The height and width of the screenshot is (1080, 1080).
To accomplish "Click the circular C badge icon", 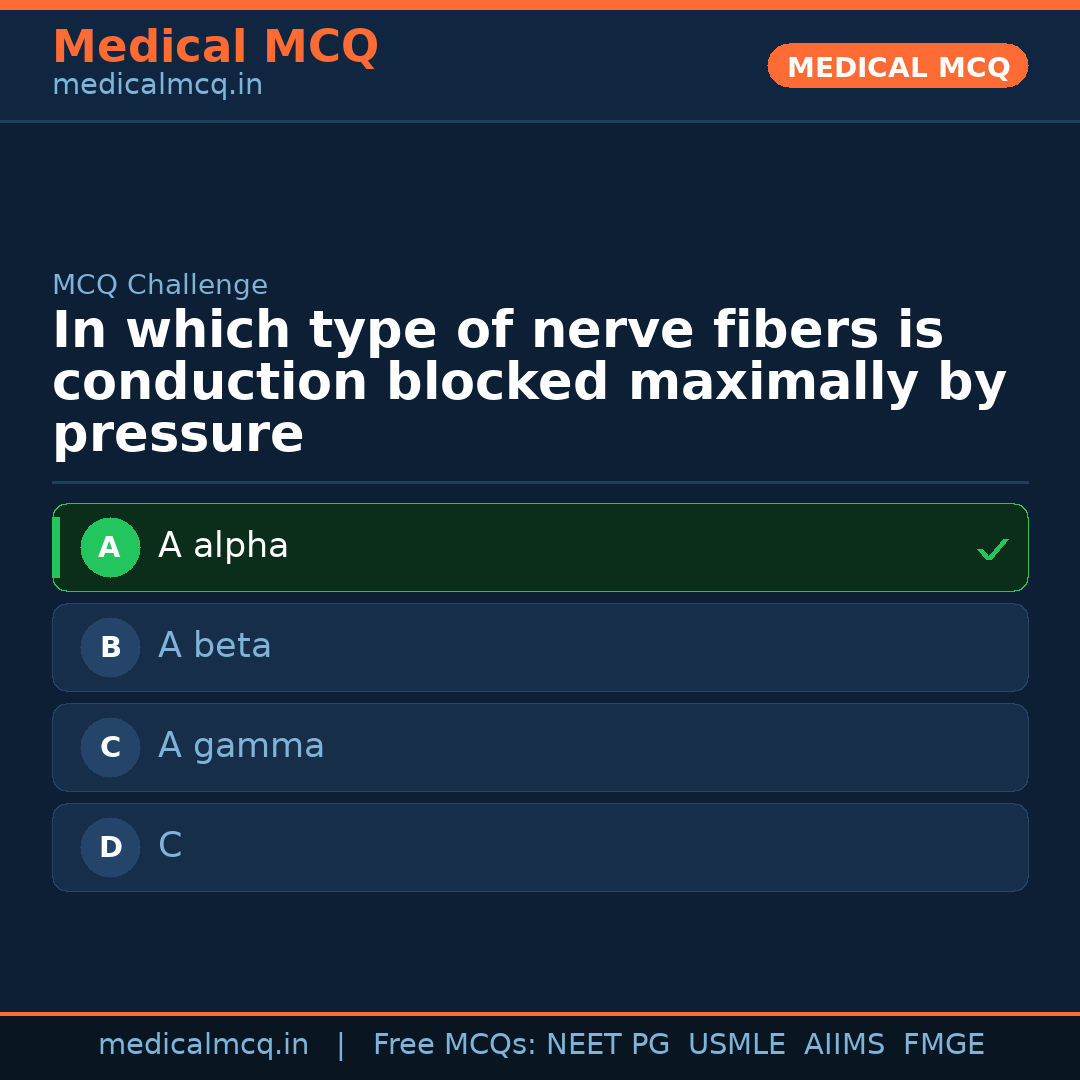I will click(110, 747).
